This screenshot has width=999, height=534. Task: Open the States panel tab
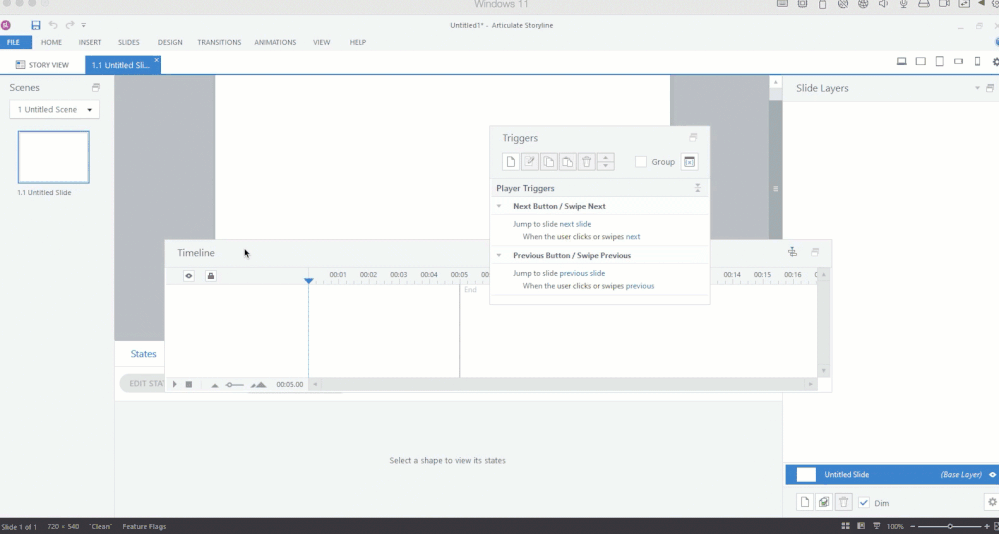click(143, 354)
